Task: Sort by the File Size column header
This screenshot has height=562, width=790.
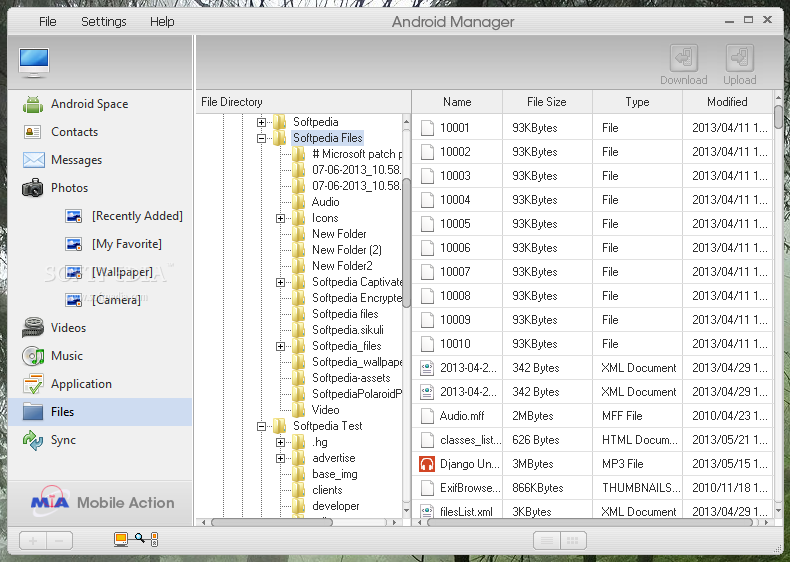Action: (x=547, y=102)
